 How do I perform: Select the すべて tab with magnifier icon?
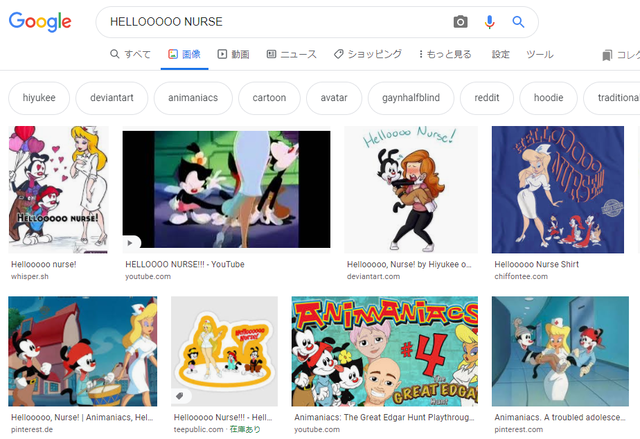tap(130, 54)
